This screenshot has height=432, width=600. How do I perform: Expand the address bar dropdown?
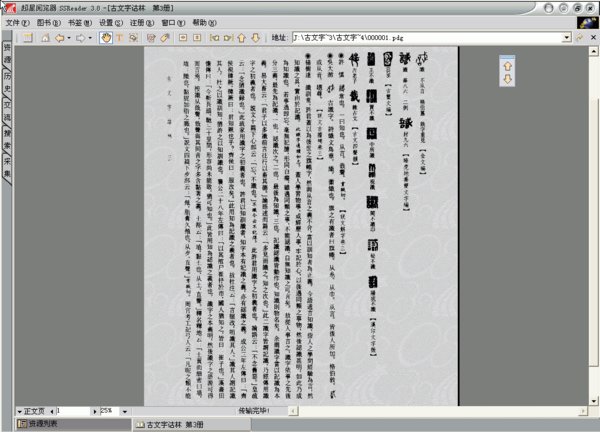point(591,38)
